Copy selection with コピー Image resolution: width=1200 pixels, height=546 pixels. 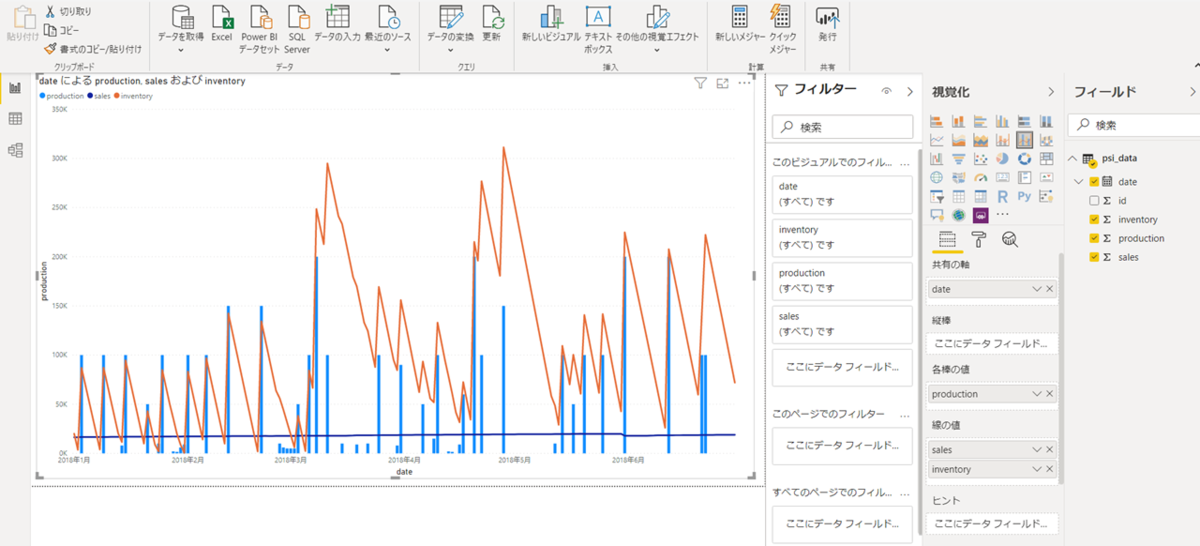pos(61,30)
